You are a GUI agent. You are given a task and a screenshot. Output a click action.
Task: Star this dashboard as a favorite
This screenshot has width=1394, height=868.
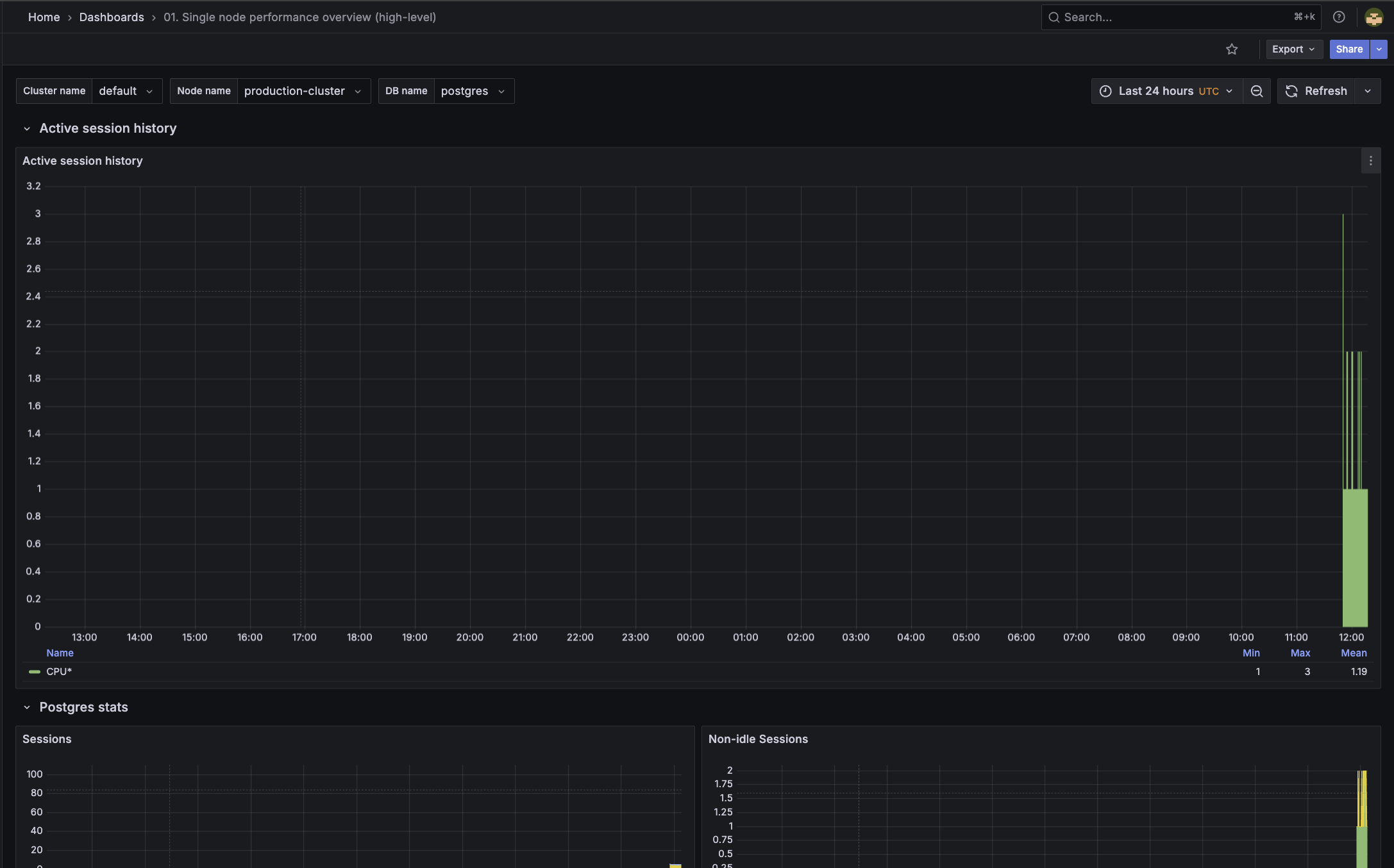(1232, 49)
